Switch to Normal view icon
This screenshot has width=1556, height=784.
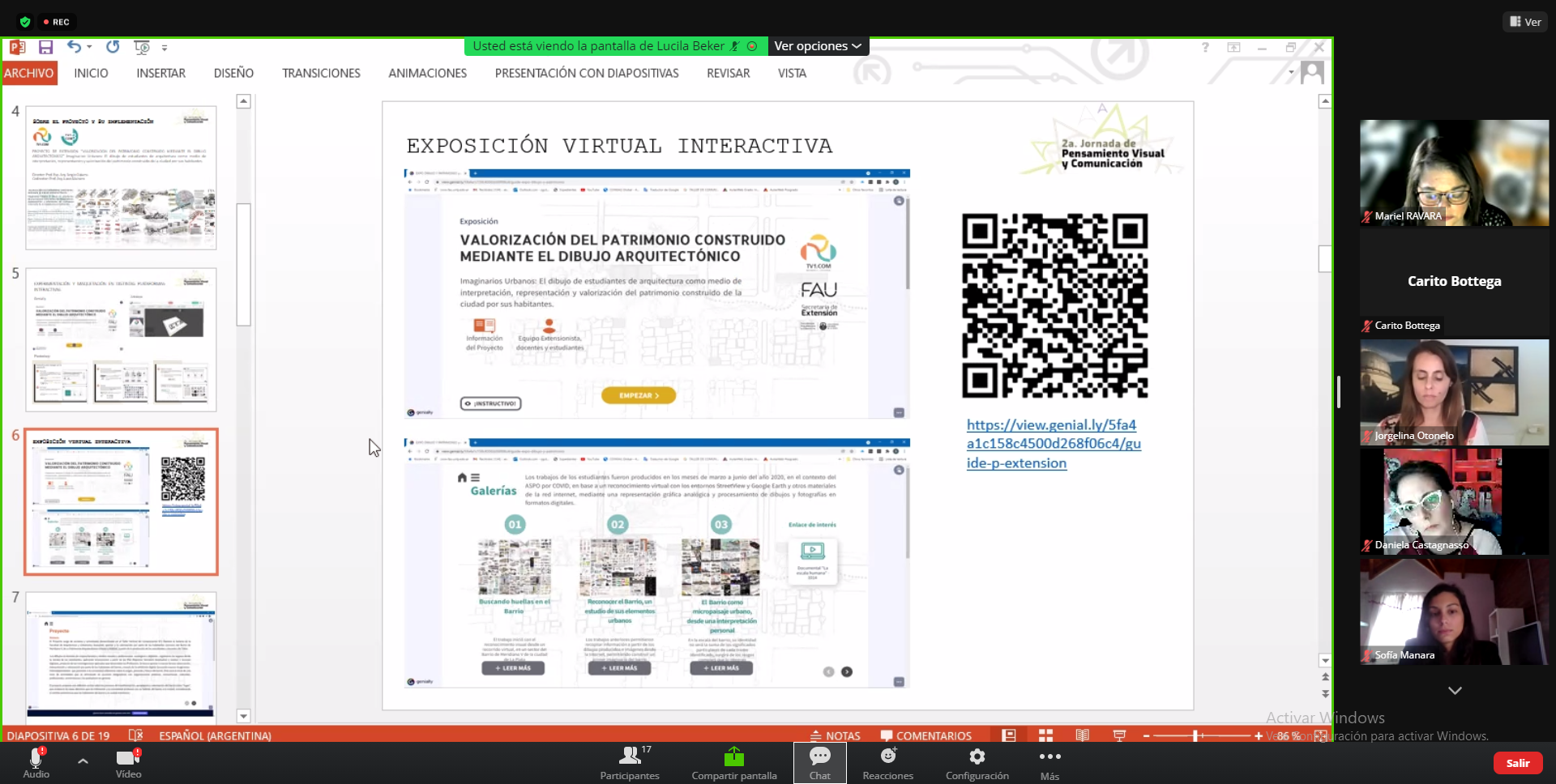coord(1009,735)
